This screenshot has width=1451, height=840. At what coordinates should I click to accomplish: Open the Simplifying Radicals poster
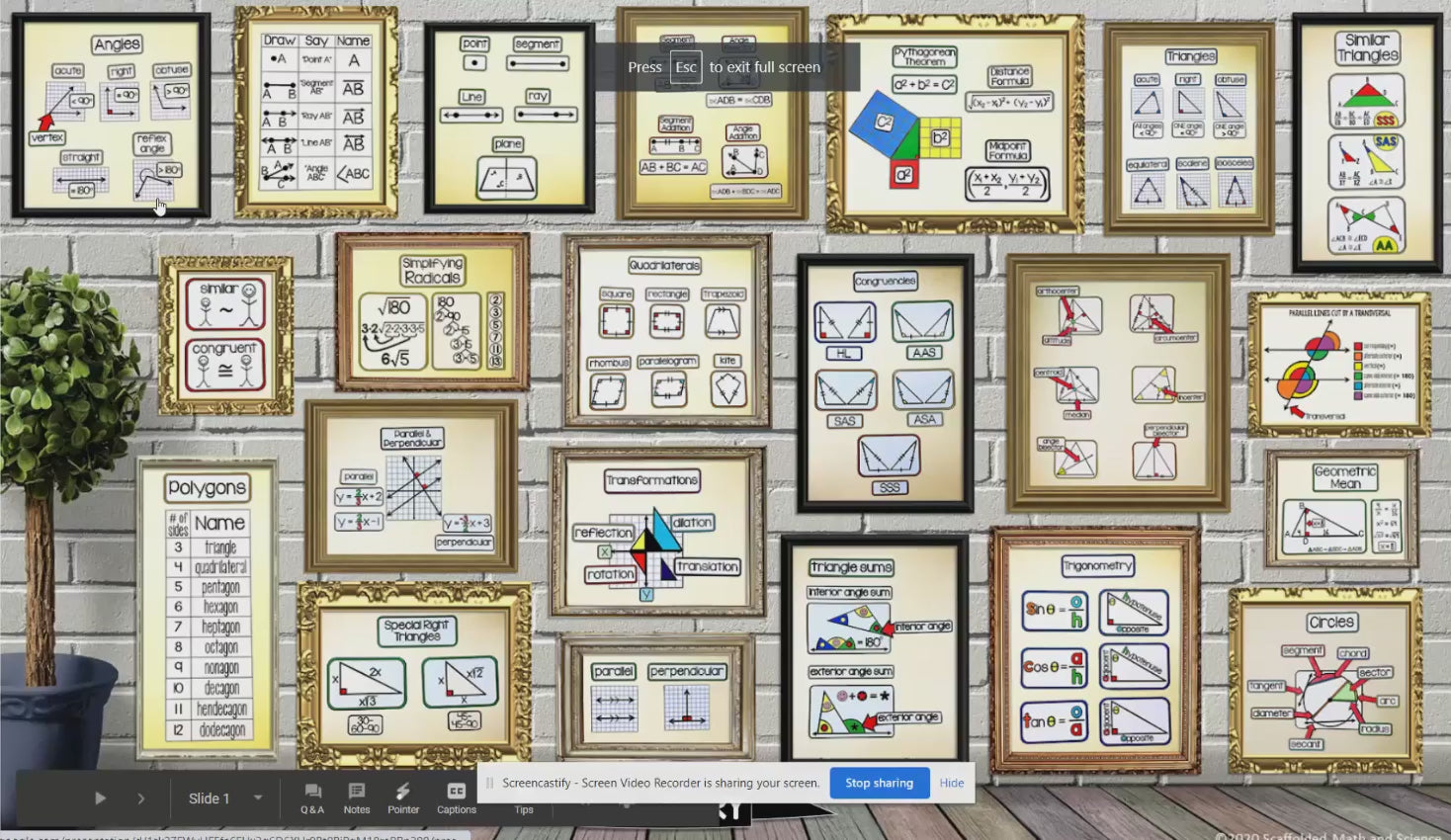(432, 312)
